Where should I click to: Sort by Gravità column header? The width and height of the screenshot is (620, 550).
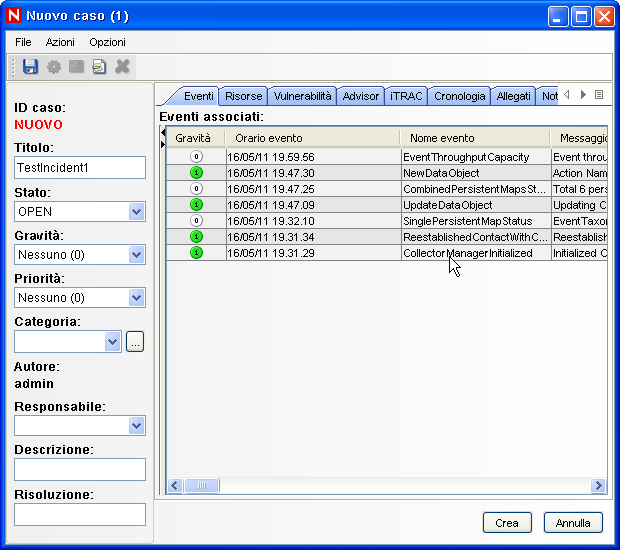tap(196, 138)
